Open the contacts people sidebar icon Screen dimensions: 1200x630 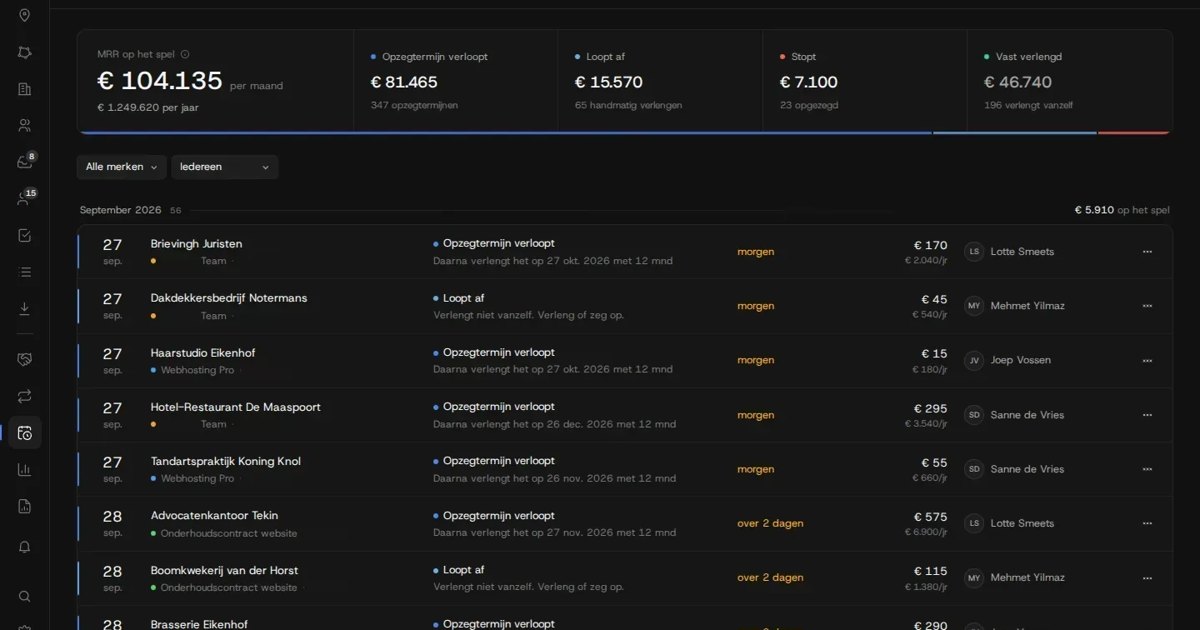point(25,125)
